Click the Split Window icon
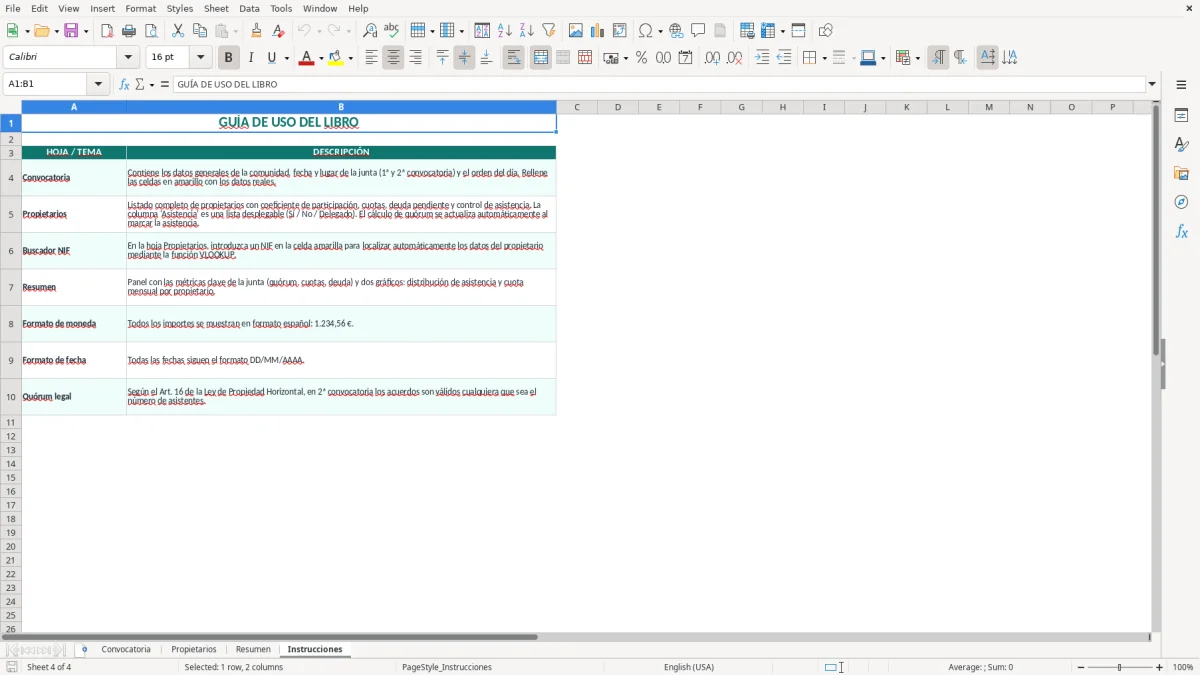1200x675 pixels. [798, 31]
